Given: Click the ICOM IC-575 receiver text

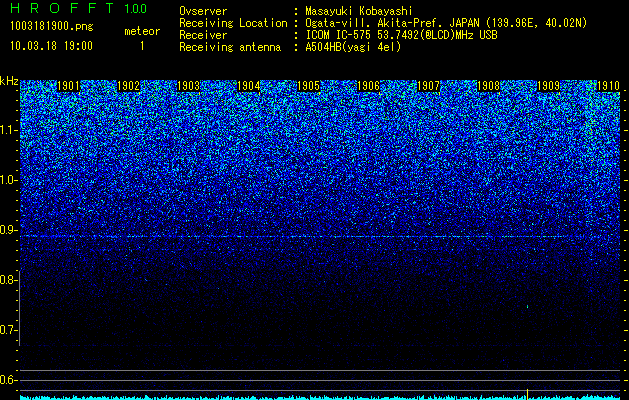Looking at the screenshot, I should [401, 35].
